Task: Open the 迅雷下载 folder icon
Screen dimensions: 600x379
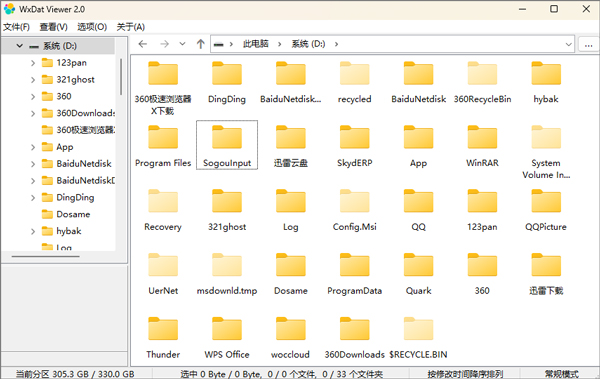Action: [x=546, y=265]
